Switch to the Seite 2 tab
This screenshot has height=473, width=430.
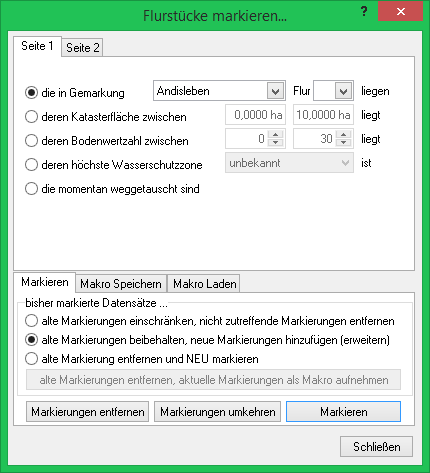point(82,48)
